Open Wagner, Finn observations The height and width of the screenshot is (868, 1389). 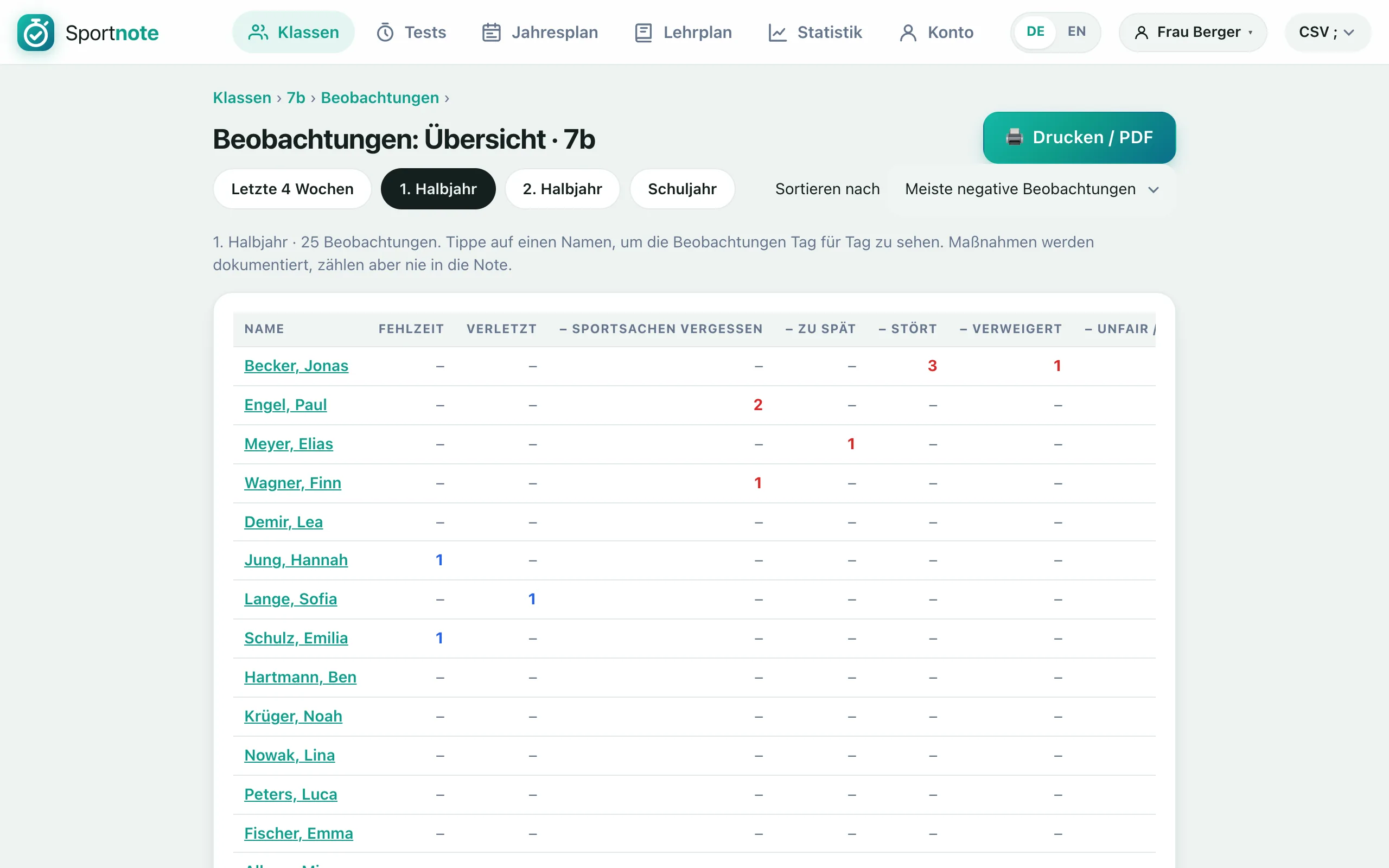[x=293, y=483]
